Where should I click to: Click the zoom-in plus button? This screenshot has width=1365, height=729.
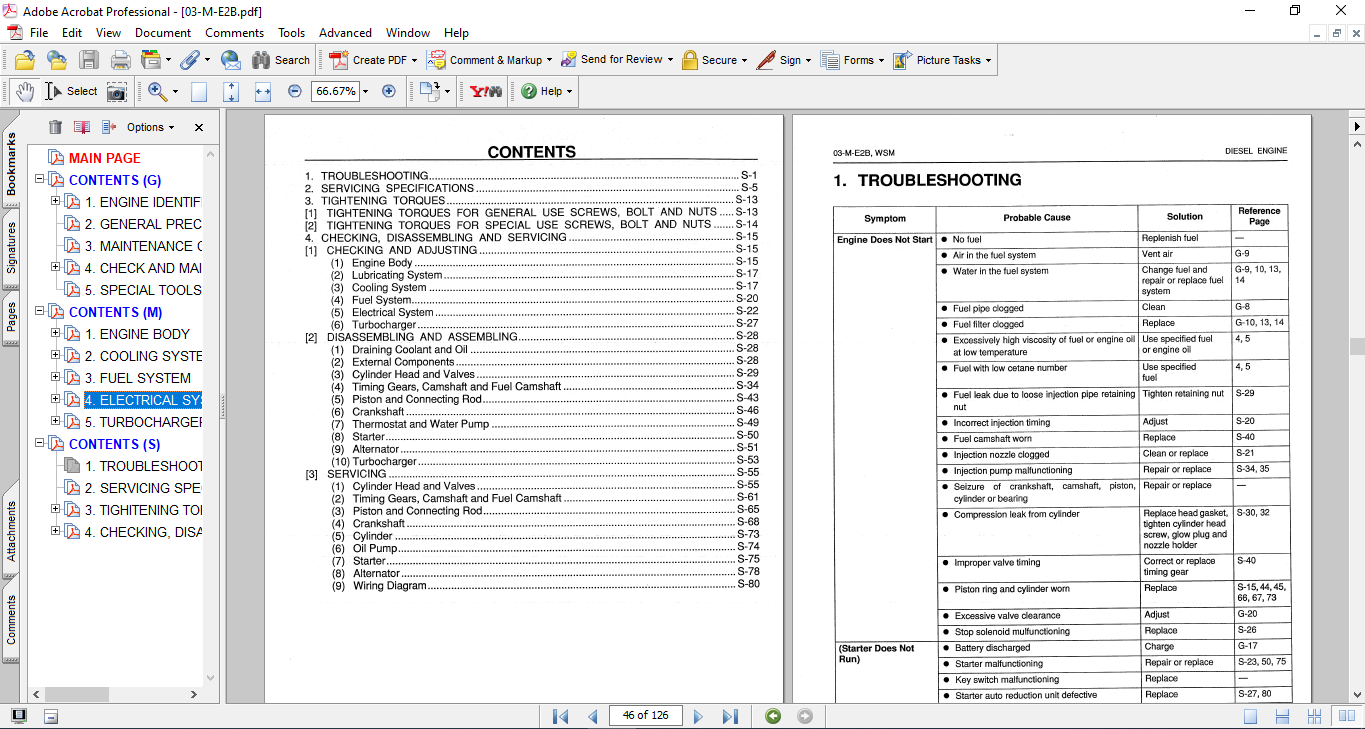click(x=389, y=91)
